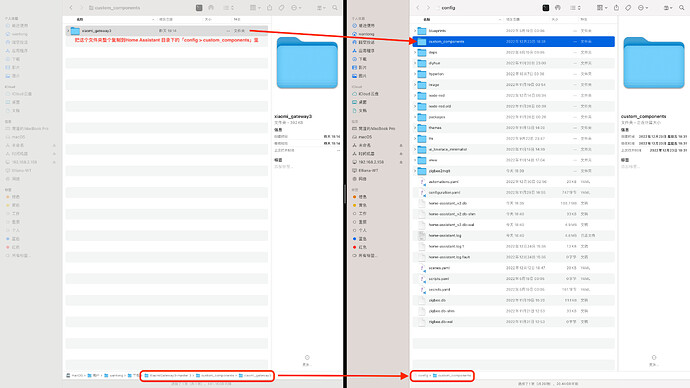The image size is (690, 388).
Task: Select the node-red.old folder
Action: click(x=514, y=106)
